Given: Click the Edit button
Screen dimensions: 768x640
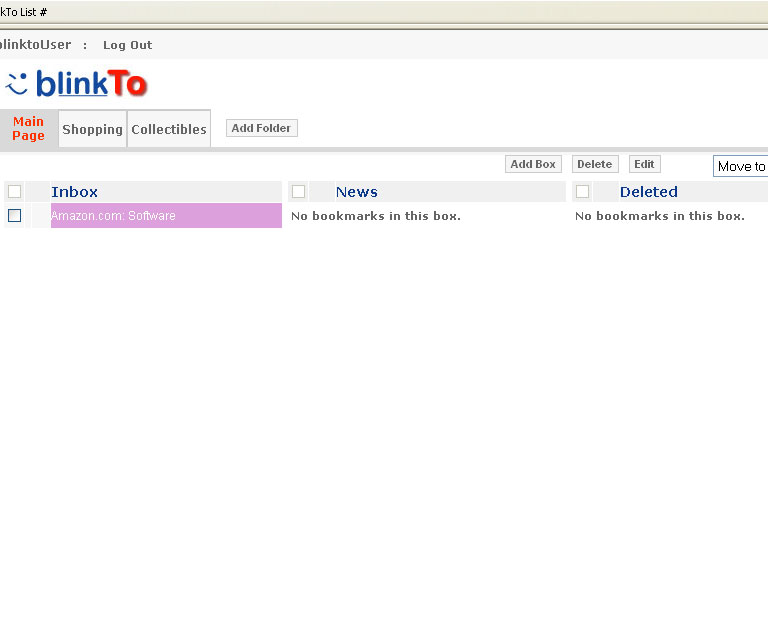Looking at the screenshot, I should [x=644, y=164].
